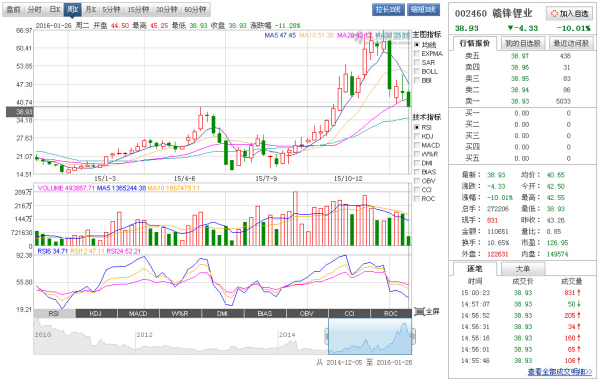Open the 大单 tab
The width and height of the screenshot is (600, 382).
pos(523,269)
